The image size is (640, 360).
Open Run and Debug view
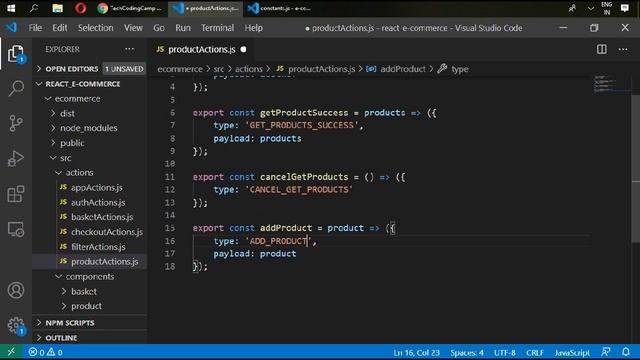point(16,158)
